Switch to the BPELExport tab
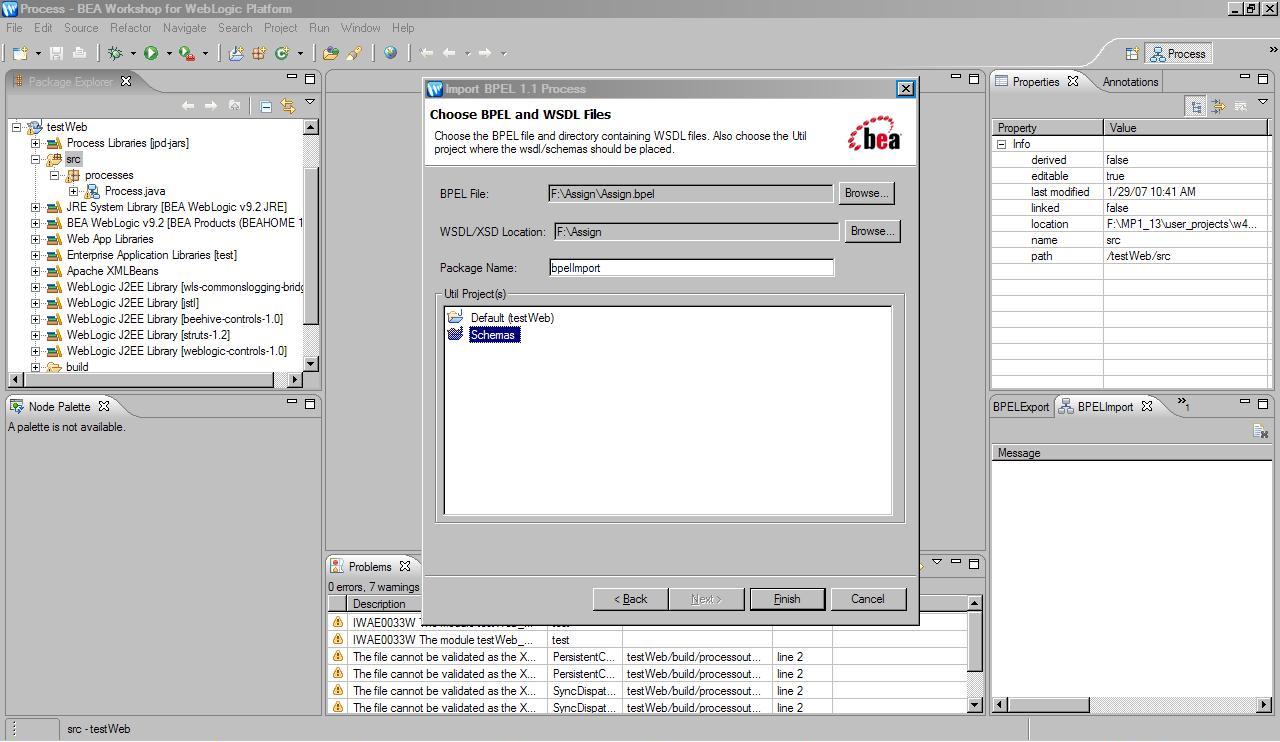1280x742 pixels. [1020, 407]
